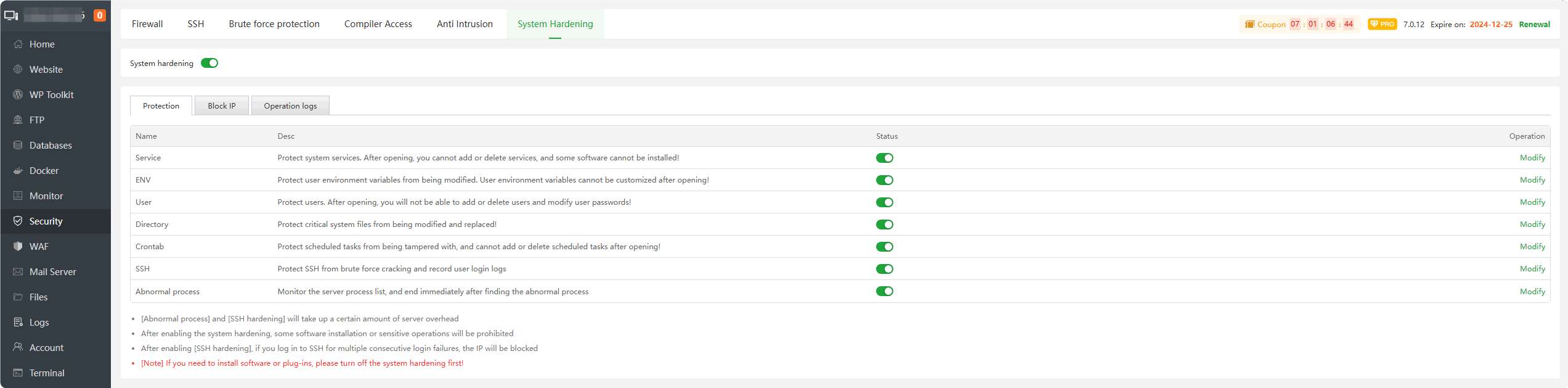Image resolution: width=1568 pixels, height=388 pixels.
Task: Click the Monitor icon in sidebar
Action: [x=18, y=196]
